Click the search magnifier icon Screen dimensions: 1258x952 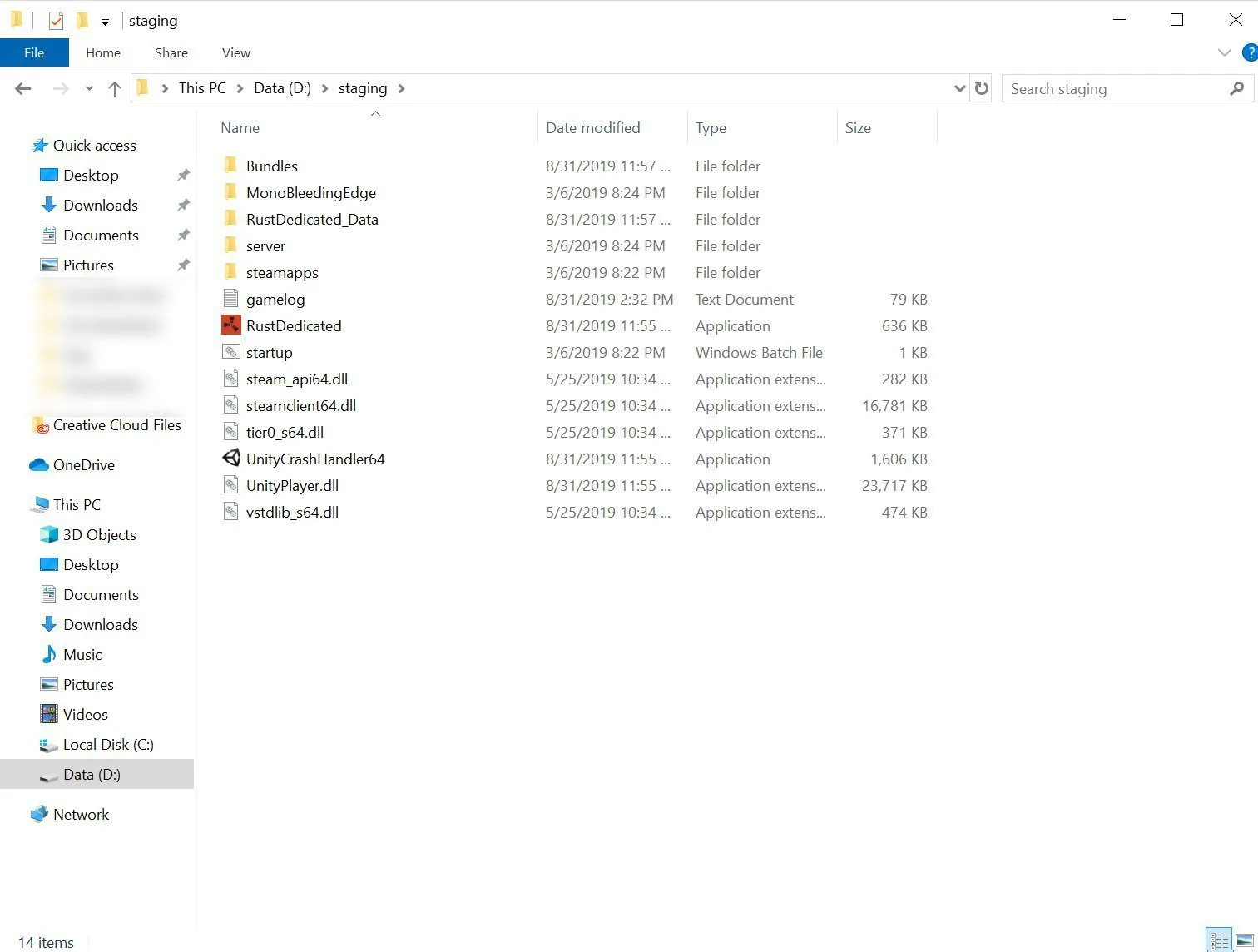[x=1237, y=88]
